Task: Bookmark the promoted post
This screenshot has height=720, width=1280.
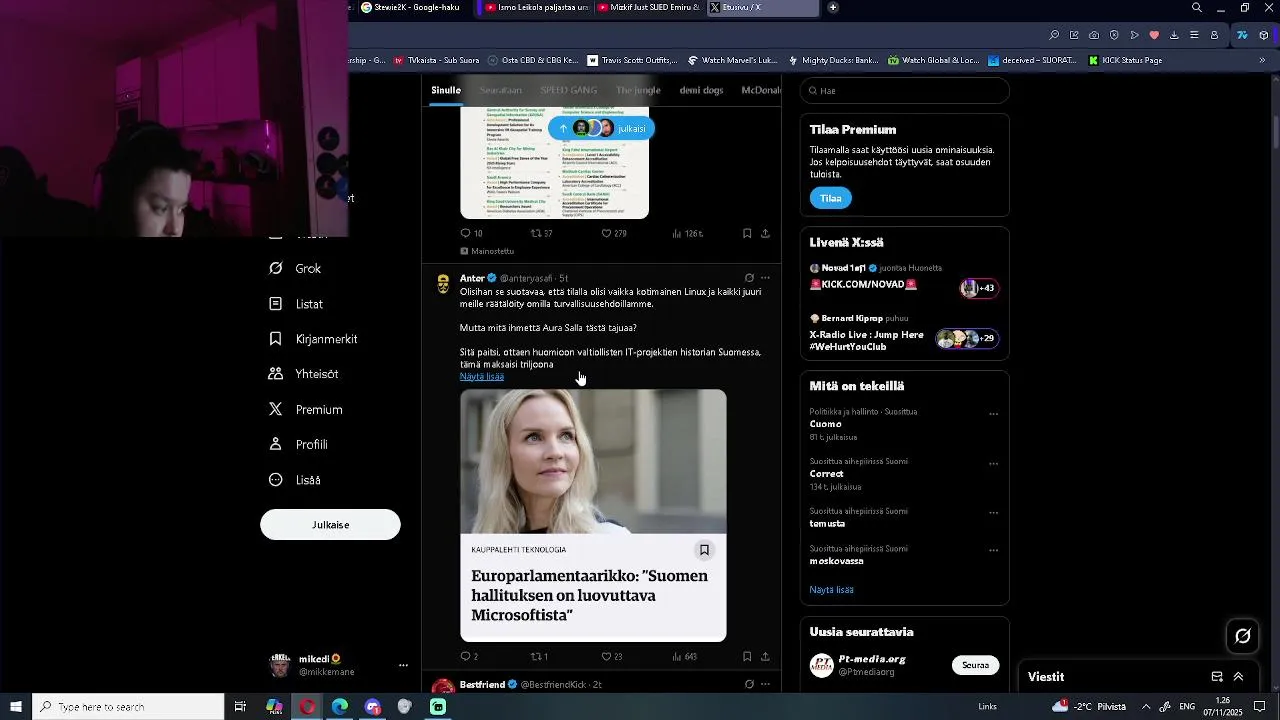Action: 747,234
